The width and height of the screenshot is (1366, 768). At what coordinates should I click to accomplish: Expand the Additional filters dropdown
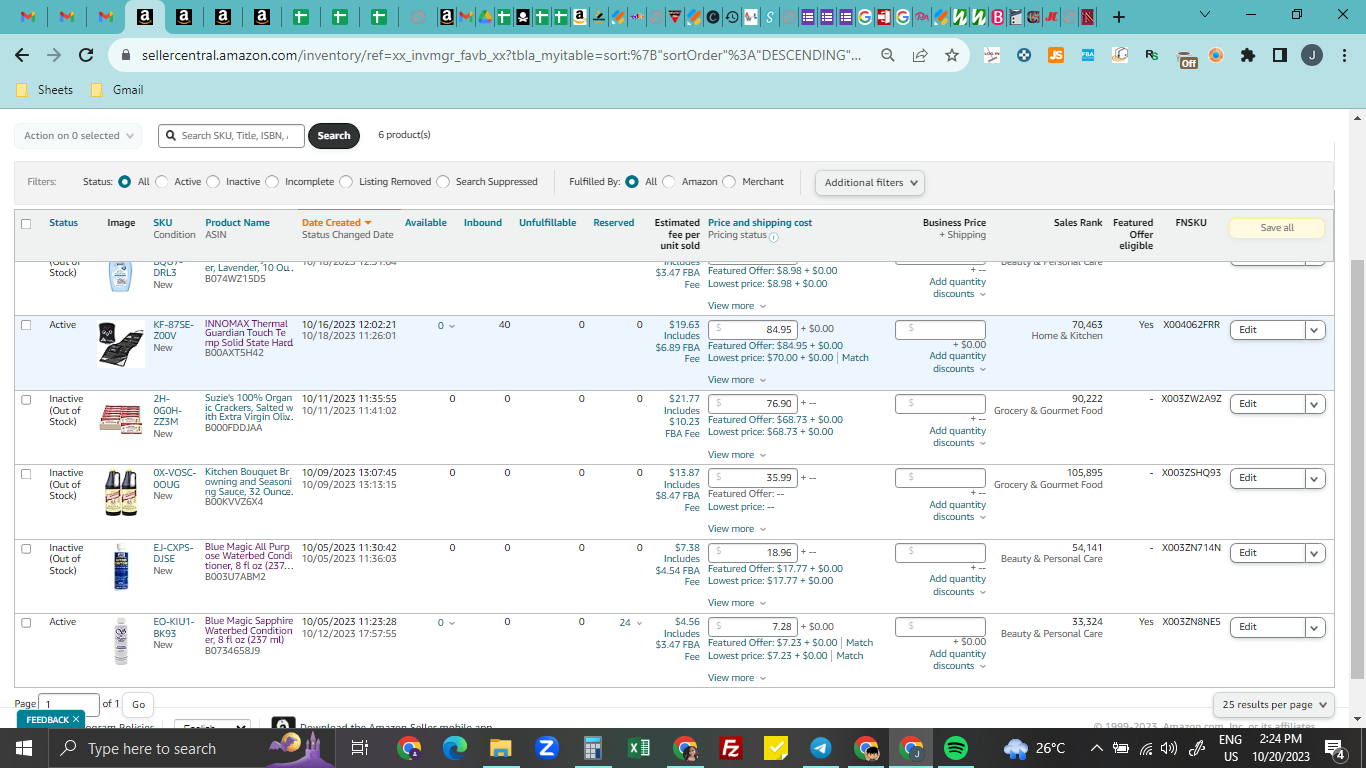(870, 183)
